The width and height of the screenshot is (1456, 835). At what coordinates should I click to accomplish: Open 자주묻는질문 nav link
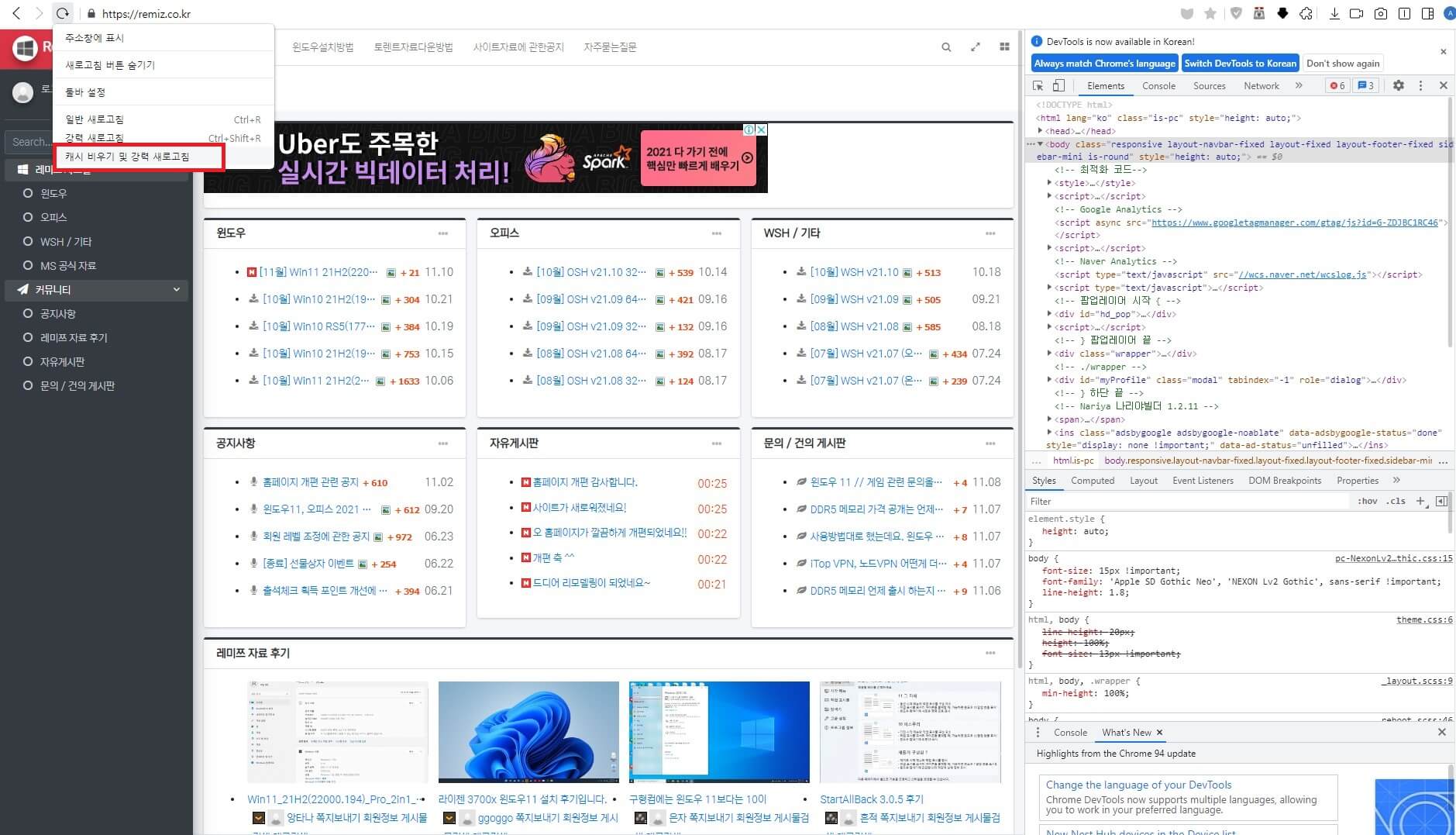pyautogui.click(x=610, y=47)
